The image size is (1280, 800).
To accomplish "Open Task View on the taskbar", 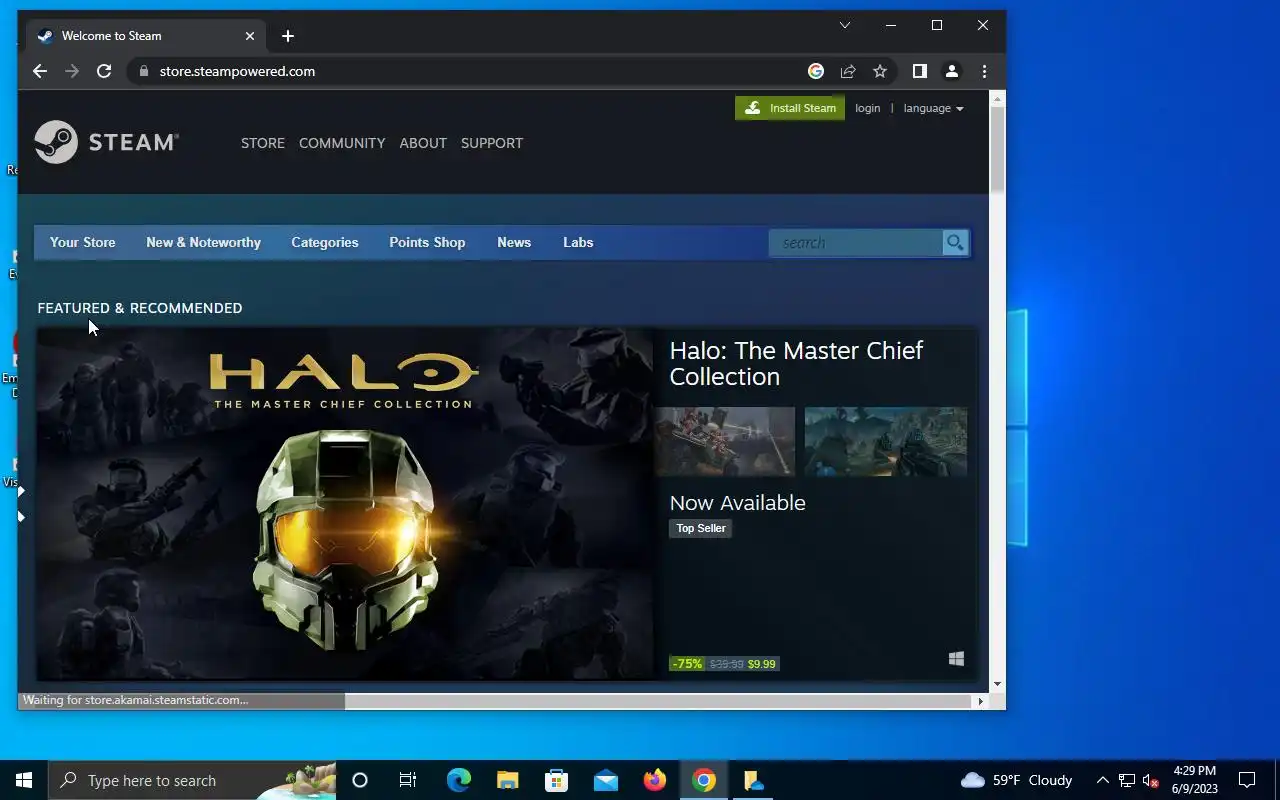I will (x=407, y=780).
